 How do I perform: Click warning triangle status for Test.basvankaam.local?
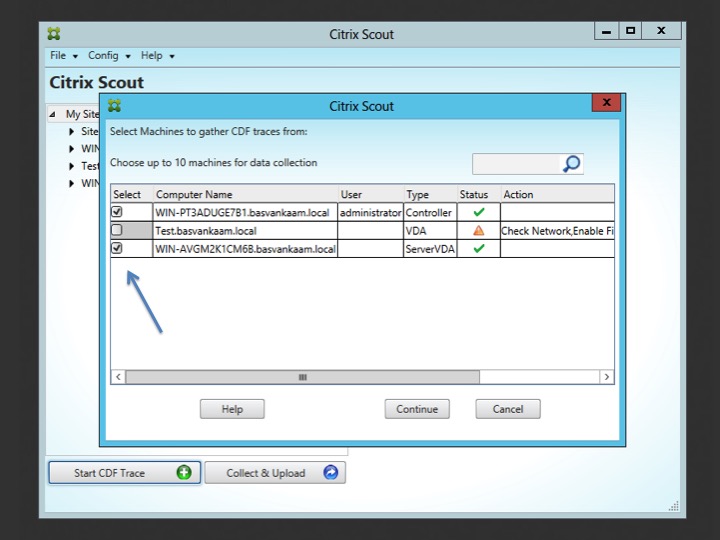[x=478, y=231]
